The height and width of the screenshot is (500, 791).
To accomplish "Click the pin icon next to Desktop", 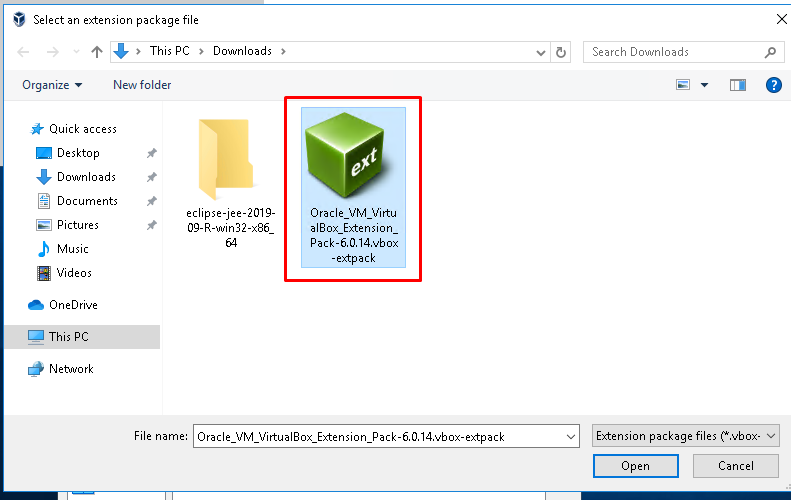I will 151,153.
